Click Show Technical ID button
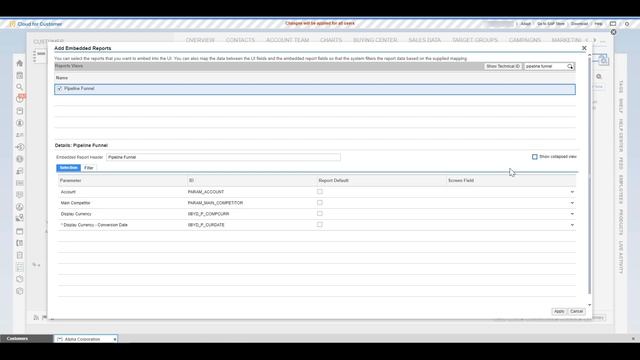The image size is (640, 360). [503, 66]
